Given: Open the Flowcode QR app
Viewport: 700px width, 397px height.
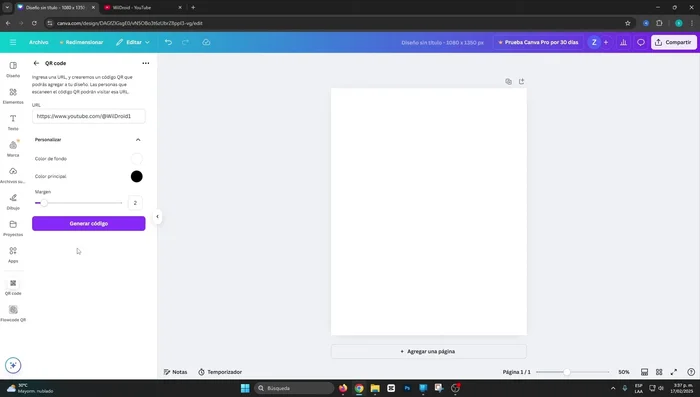Looking at the screenshot, I should tap(13, 313).
